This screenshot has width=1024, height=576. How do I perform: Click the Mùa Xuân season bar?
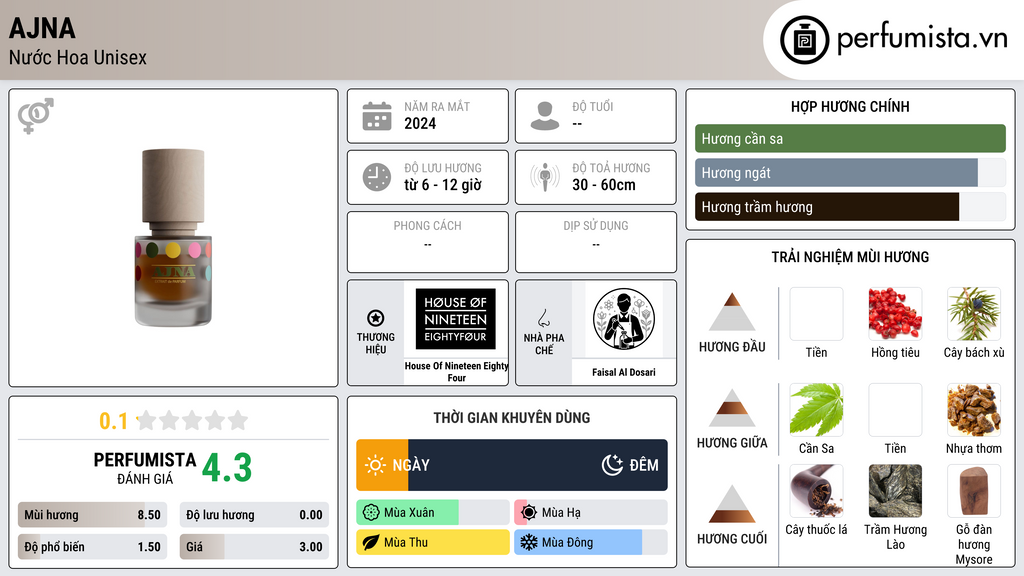point(433,513)
